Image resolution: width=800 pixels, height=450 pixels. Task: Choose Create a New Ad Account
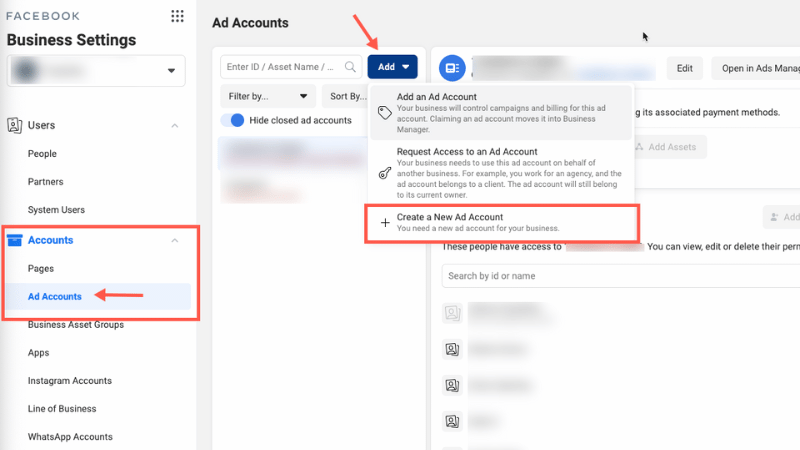click(502, 223)
